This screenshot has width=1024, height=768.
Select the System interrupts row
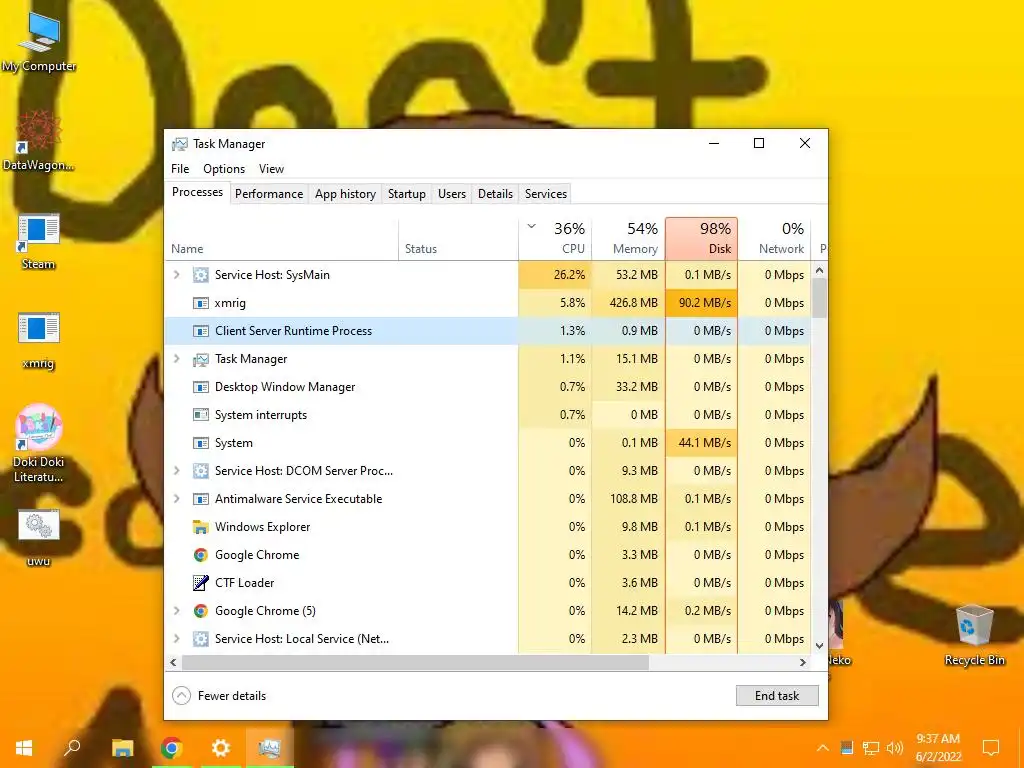tap(488, 415)
